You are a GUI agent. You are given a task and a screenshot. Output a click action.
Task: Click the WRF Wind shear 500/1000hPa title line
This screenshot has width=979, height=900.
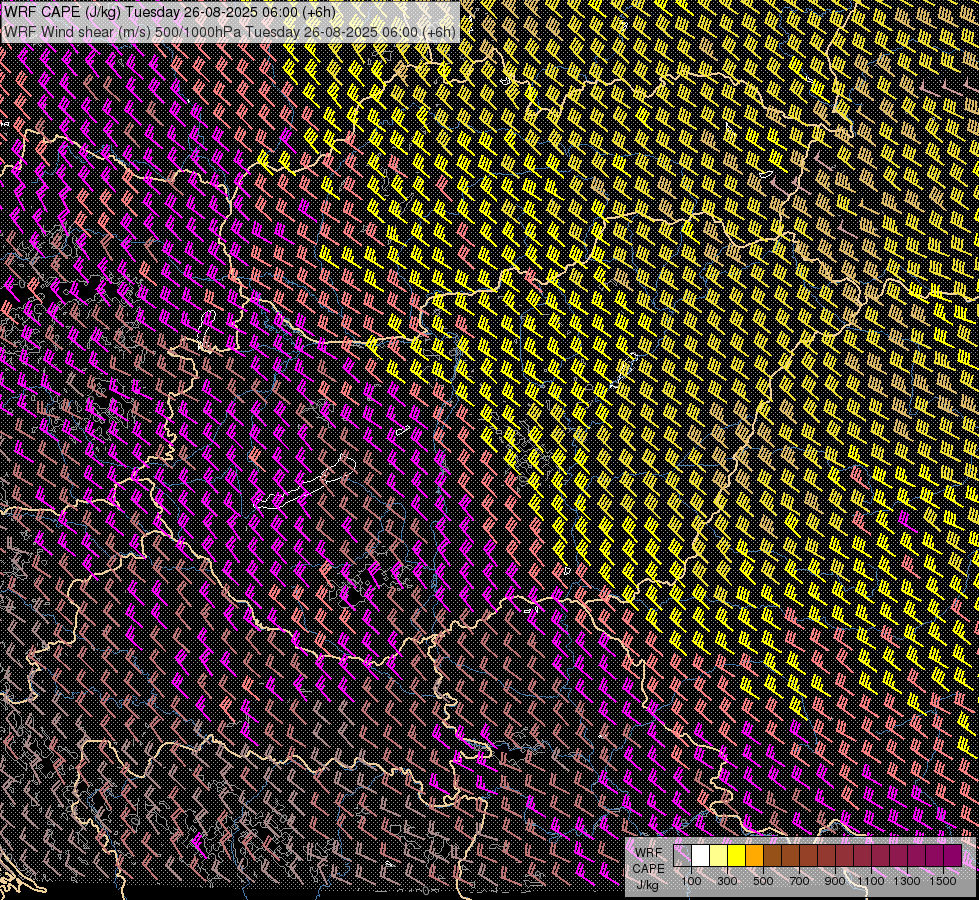(230, 32)
